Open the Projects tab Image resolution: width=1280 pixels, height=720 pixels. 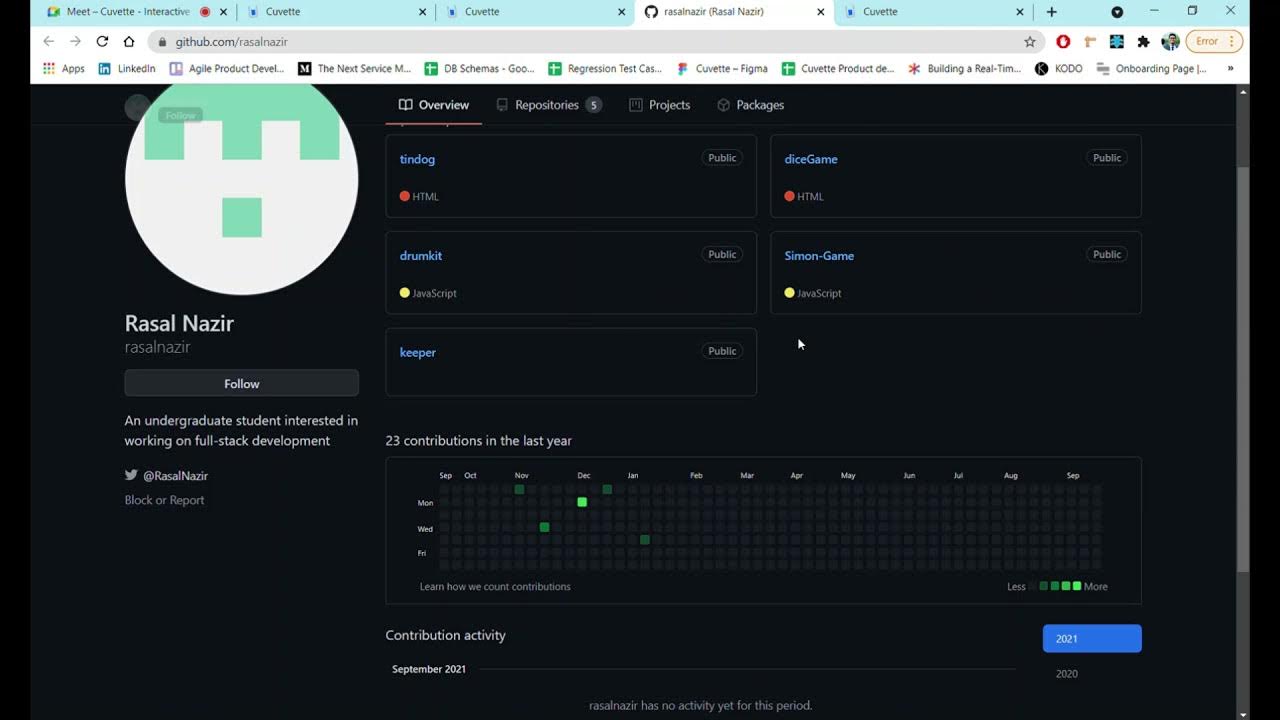(x=660, y=105)
